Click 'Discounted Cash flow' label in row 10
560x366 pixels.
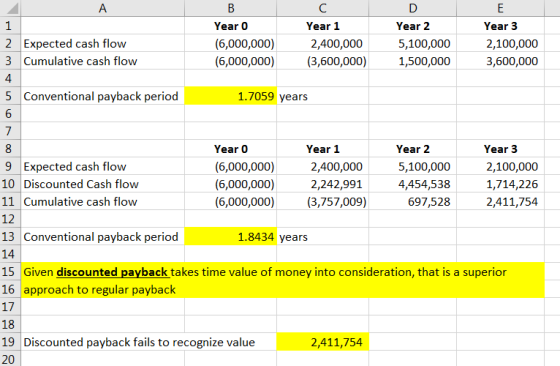(x=81, y=184)
